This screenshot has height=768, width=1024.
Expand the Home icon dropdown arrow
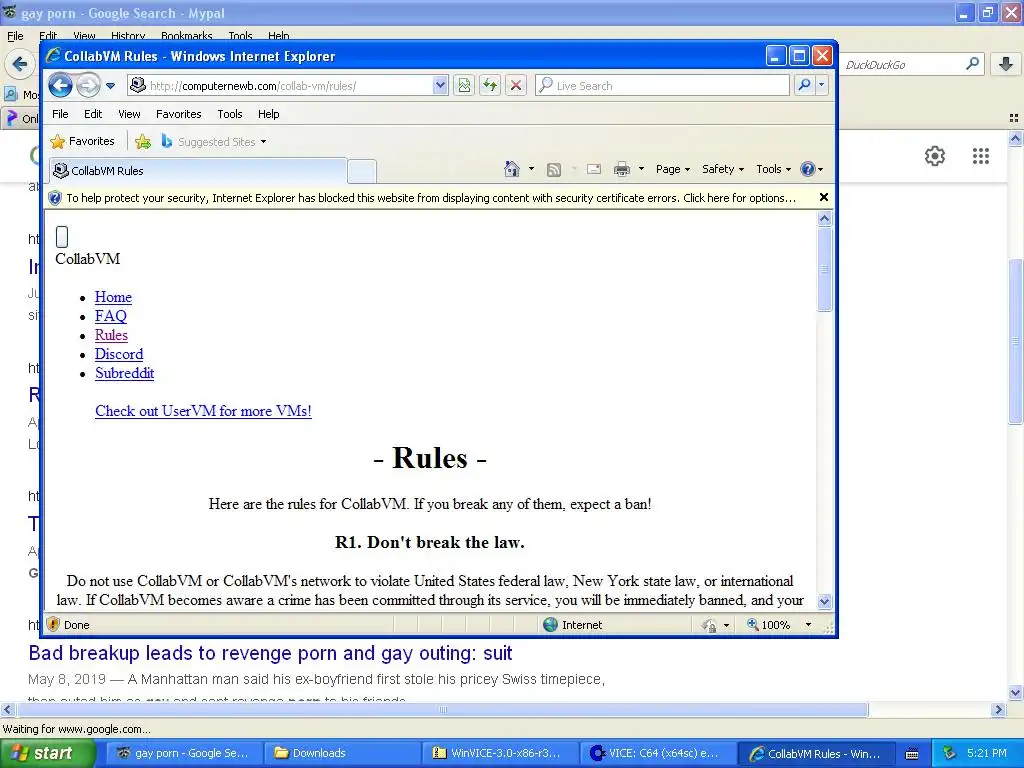click(532, 169)
